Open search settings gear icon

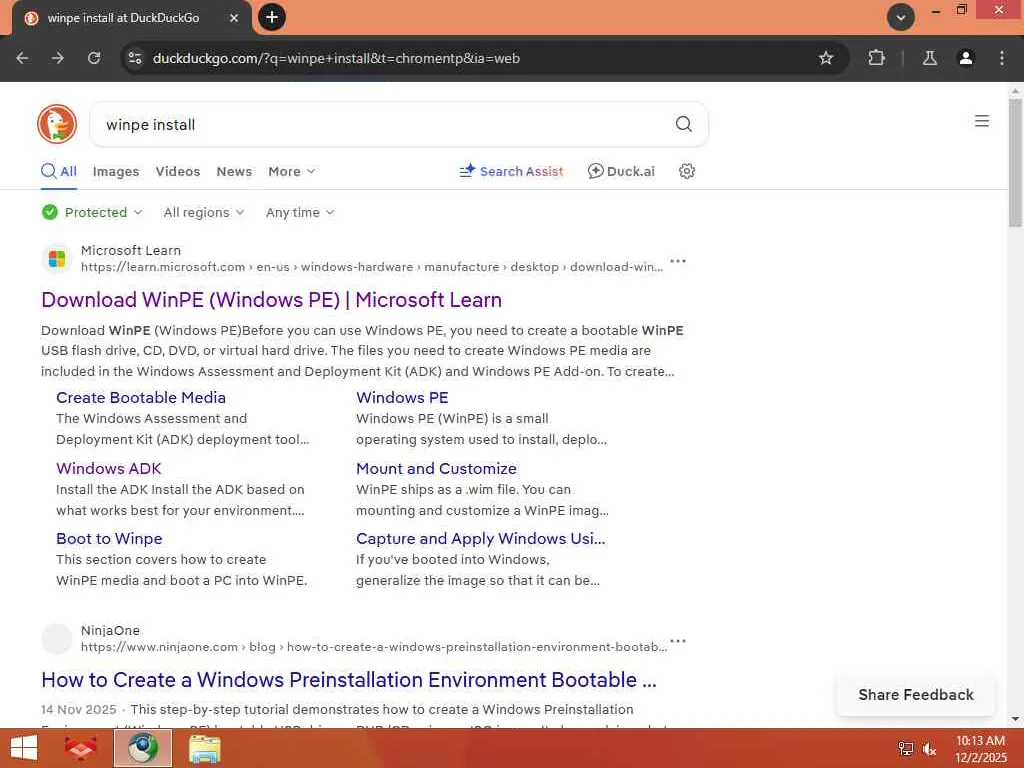686,171
